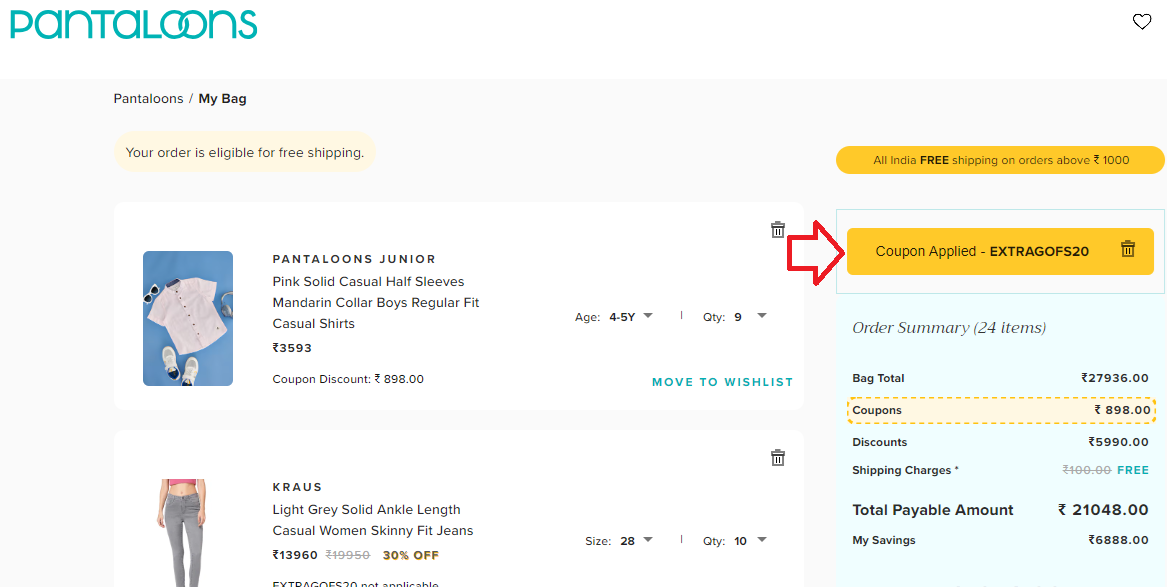The height and width of the screenshot is (587, 1167).
Task: Click the Pantaloons logo
Action: (x=133, y=24)
